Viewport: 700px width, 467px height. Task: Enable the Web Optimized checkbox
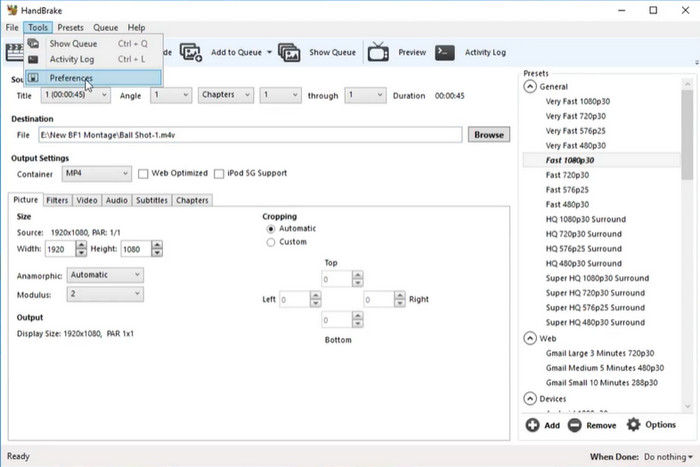click(x=142, y=175)
